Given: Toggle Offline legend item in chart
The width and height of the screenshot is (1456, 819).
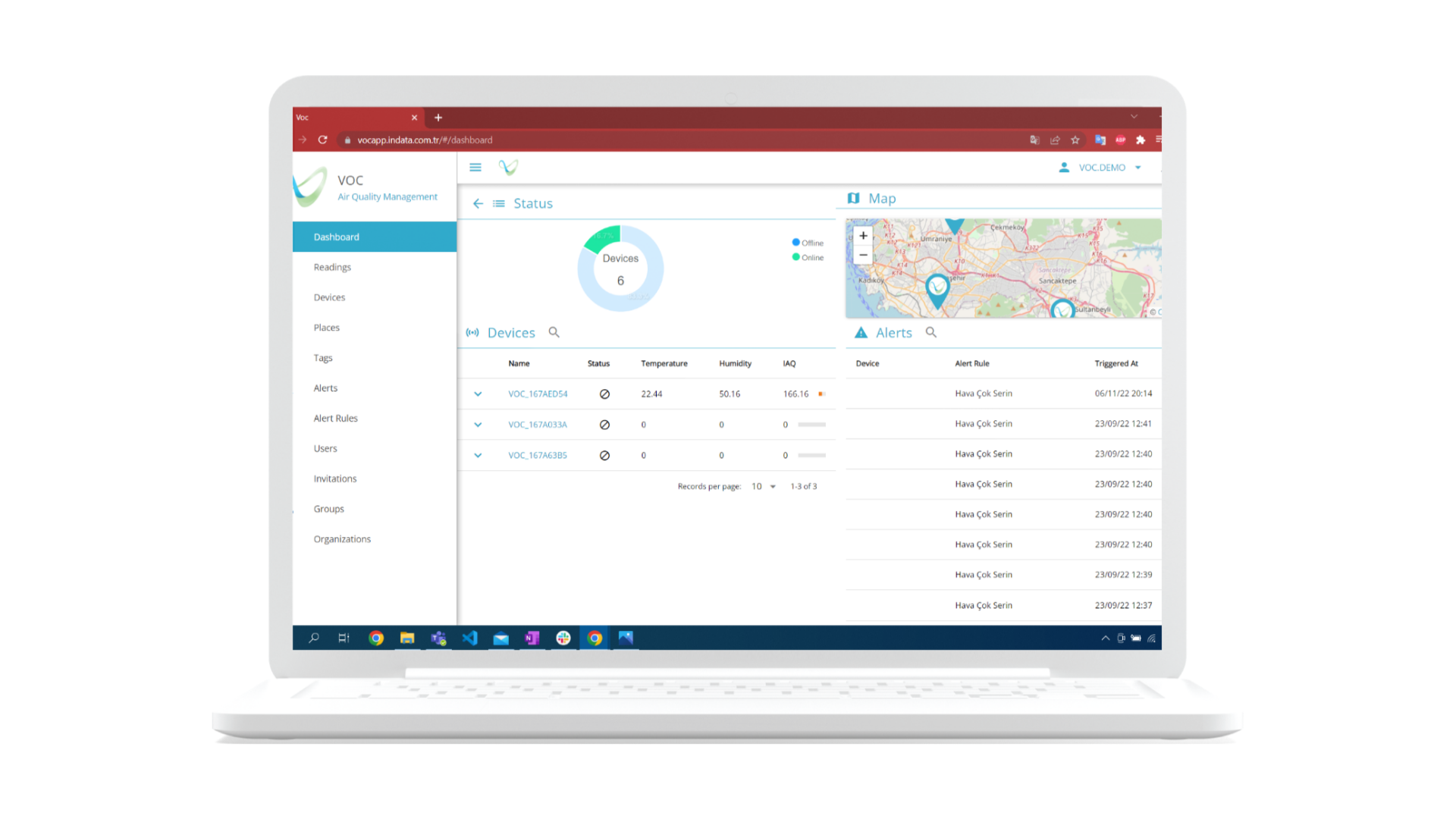Looking at the screenshot, I should pos(808,243).
